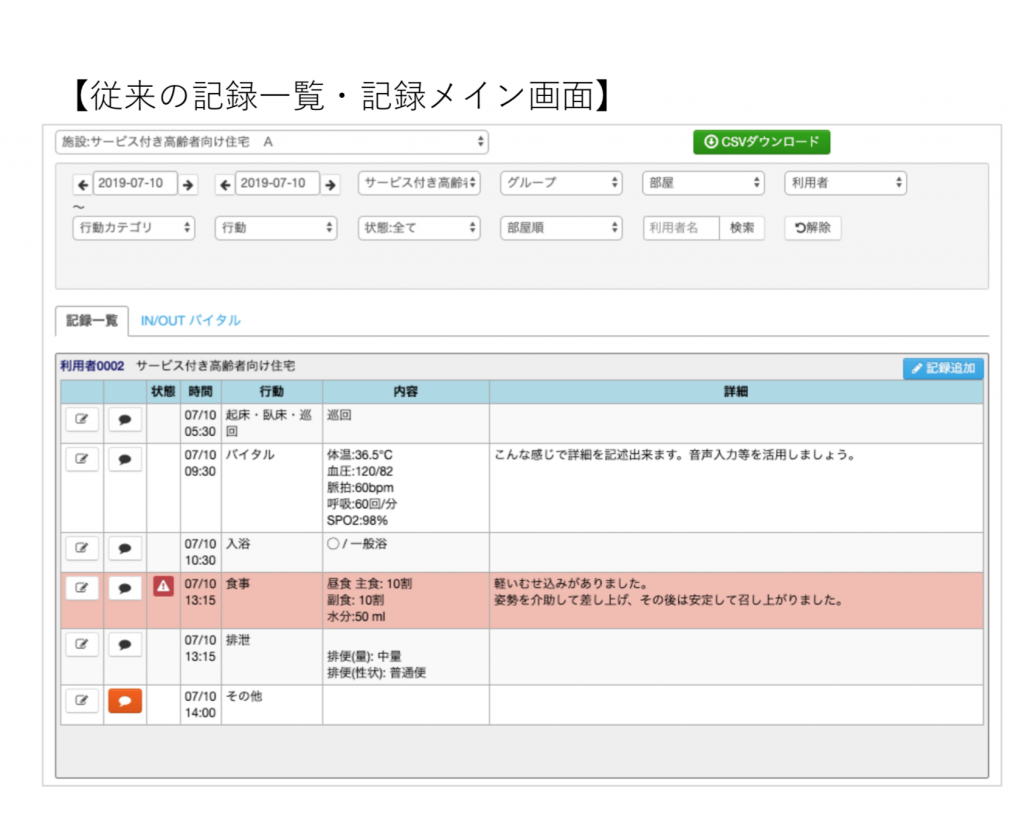Viewport: 1024px width, 839px height.
Task: Open the 部屋順 sort dropdown
Action: click(x=561, y=228)
